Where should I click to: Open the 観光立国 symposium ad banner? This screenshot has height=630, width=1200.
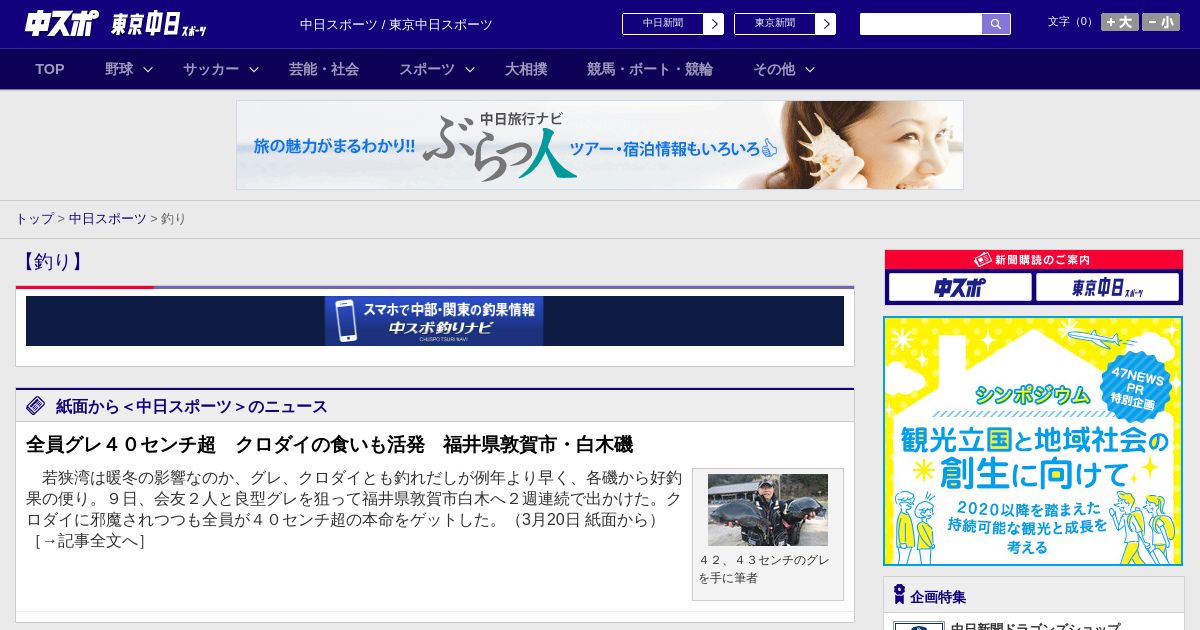tap(1033, 441)
